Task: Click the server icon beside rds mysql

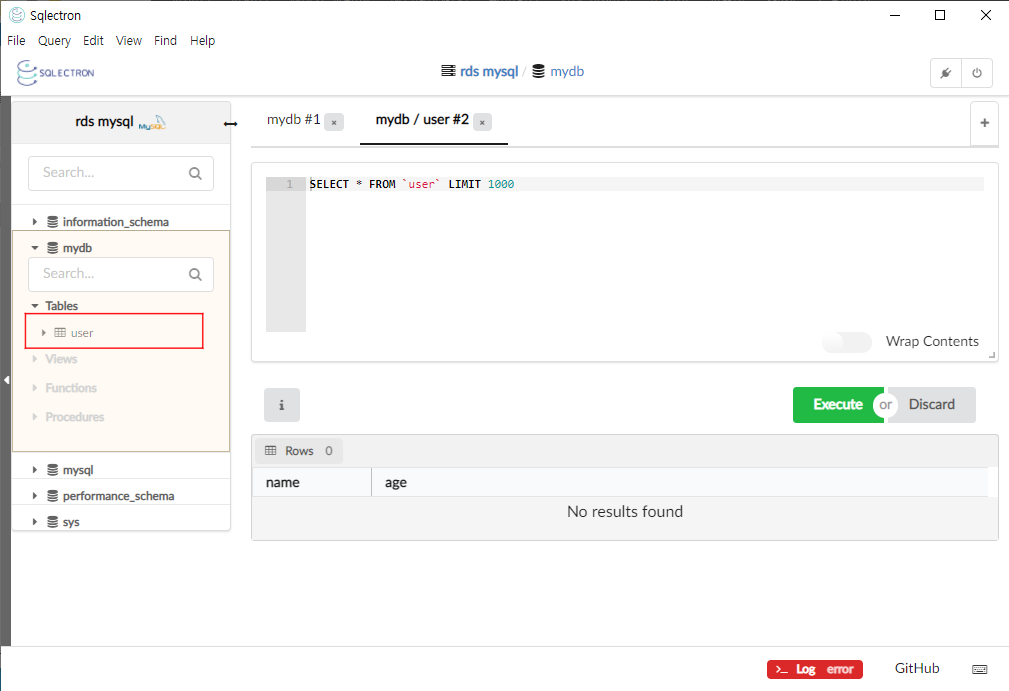Action: 448,71
